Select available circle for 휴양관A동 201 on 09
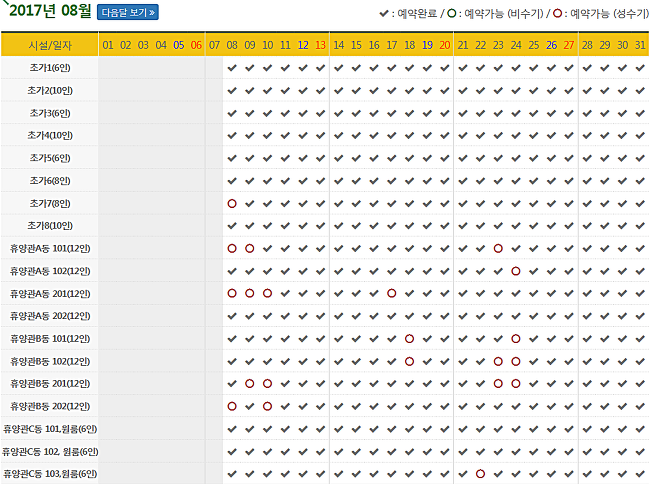 [250, 293]
